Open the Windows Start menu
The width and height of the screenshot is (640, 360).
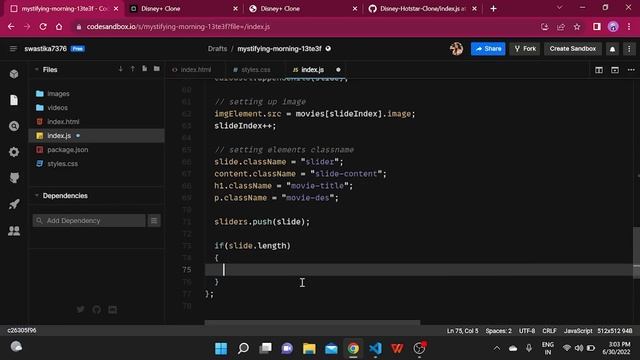221,348
